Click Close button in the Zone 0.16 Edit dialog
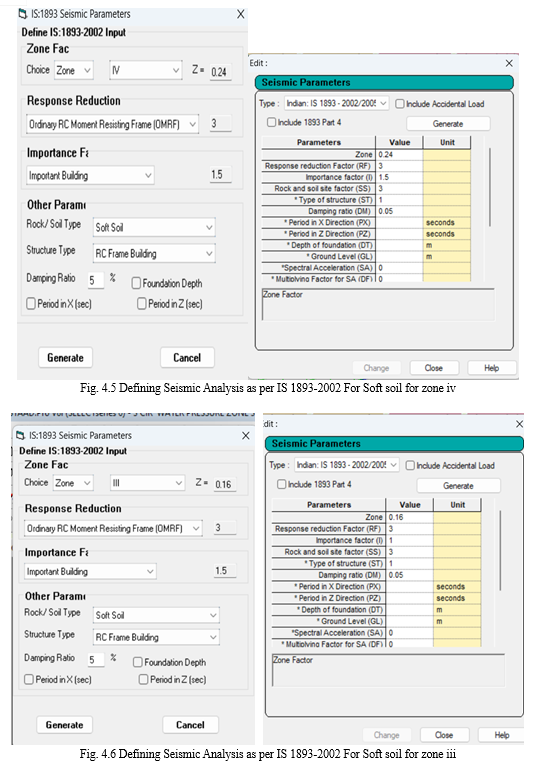 [x=444, y=735]
